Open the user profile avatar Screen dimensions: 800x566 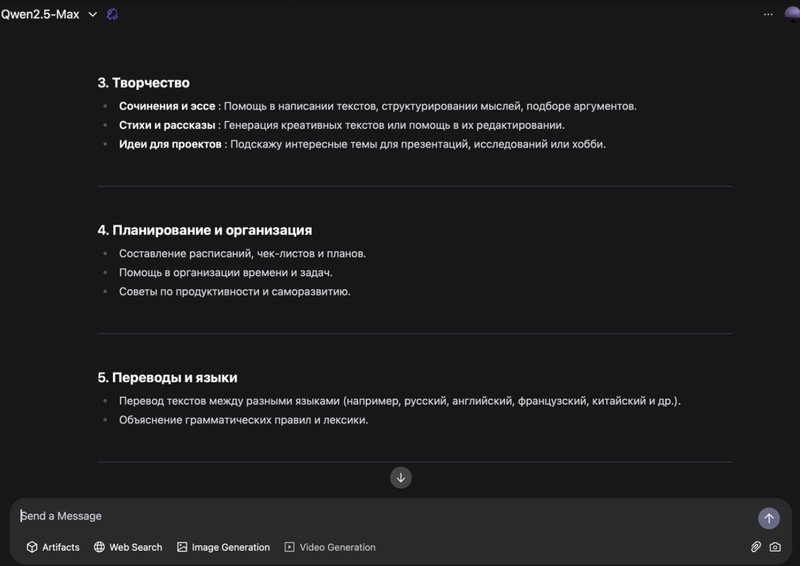coord(791,14)
